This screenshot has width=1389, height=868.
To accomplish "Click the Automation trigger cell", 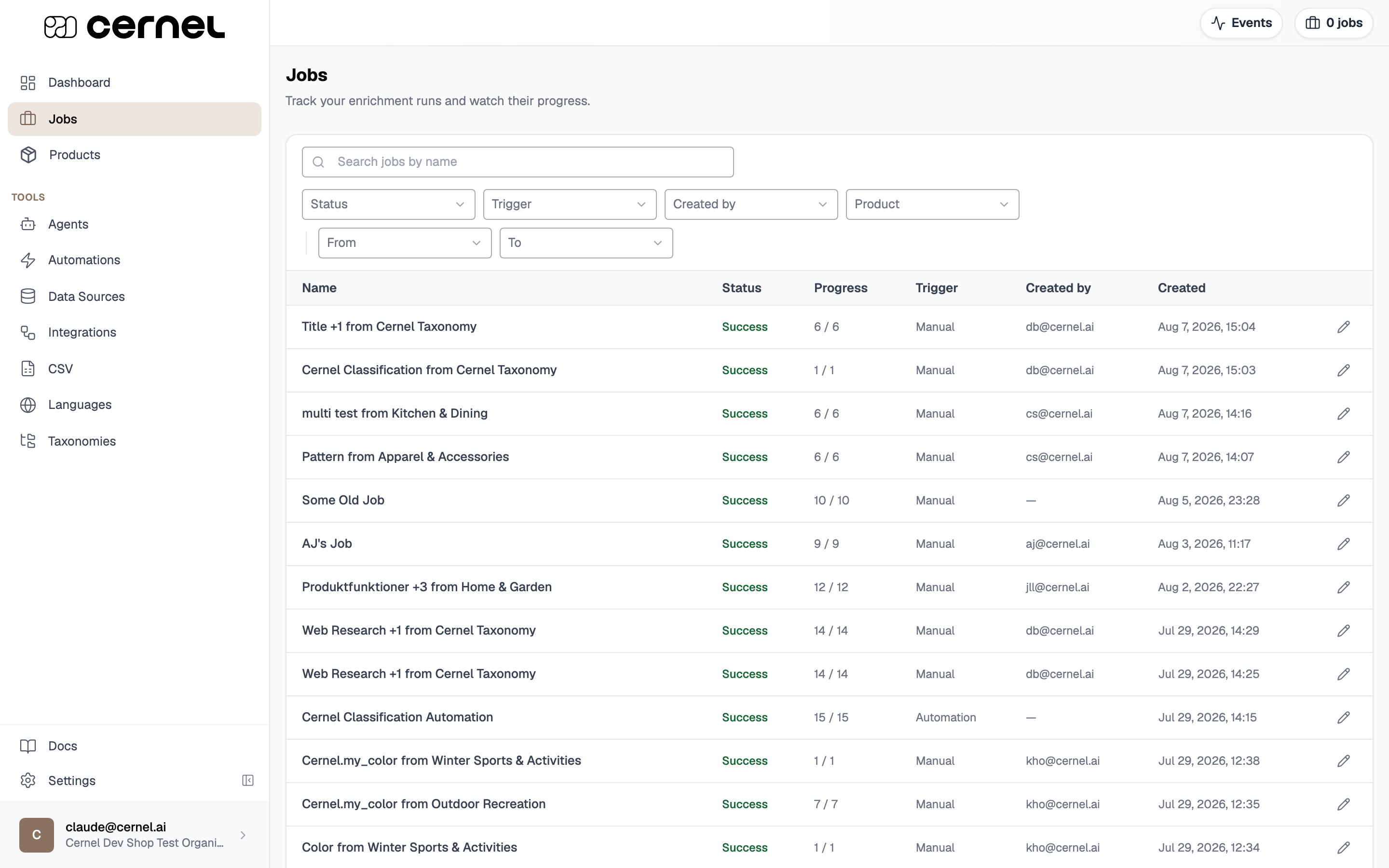I will coord(946,718).
